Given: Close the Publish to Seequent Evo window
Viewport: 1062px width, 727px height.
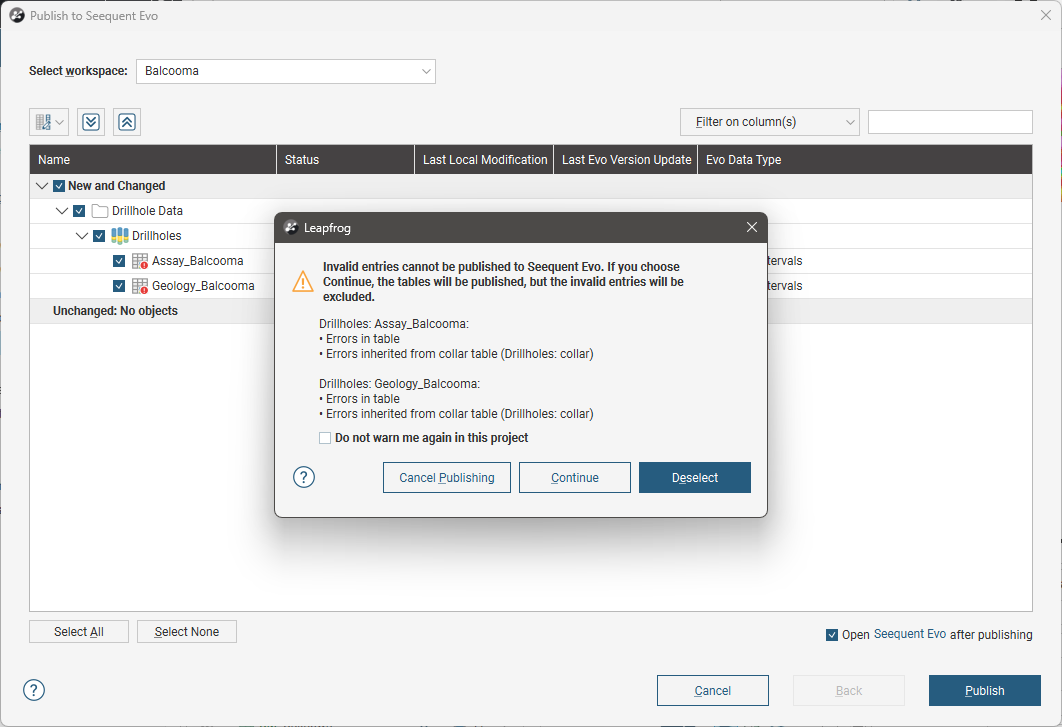Looking at the screenshot, I should [x=1046, y=15].
